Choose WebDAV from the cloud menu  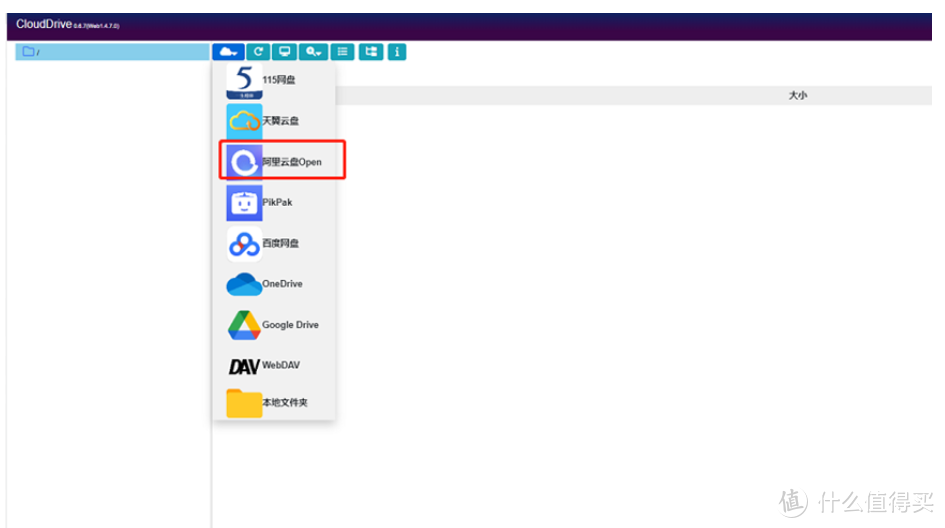click(274, 365)
